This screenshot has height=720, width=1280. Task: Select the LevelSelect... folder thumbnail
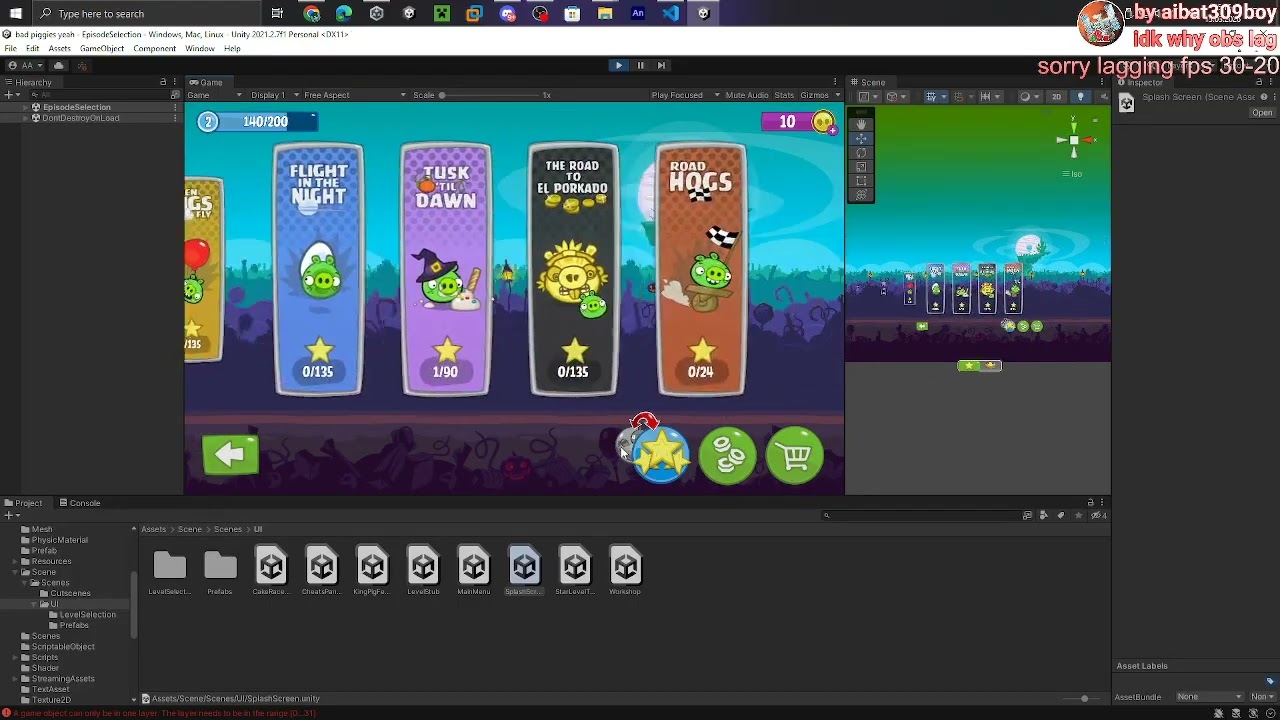(x=169, y=571)
